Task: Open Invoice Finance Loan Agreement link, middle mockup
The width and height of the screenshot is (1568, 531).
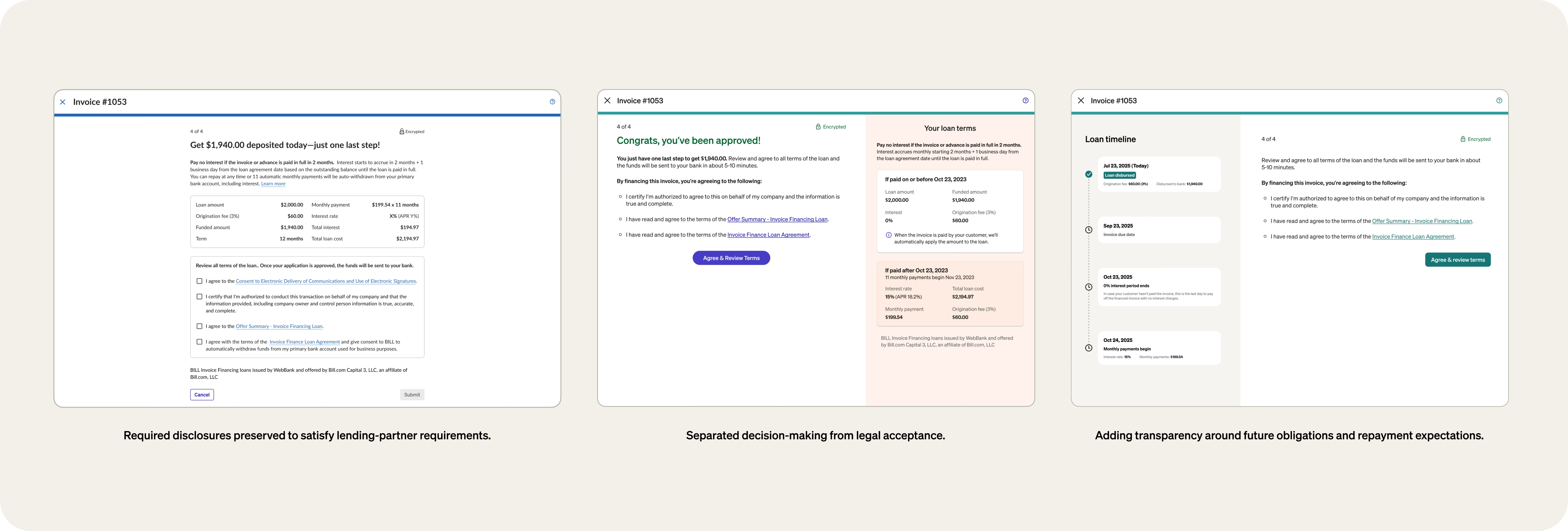Action: click(768, 235)
